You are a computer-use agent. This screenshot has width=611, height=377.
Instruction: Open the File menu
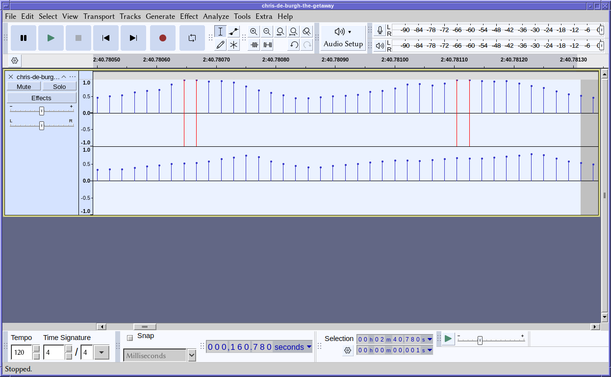11,16
